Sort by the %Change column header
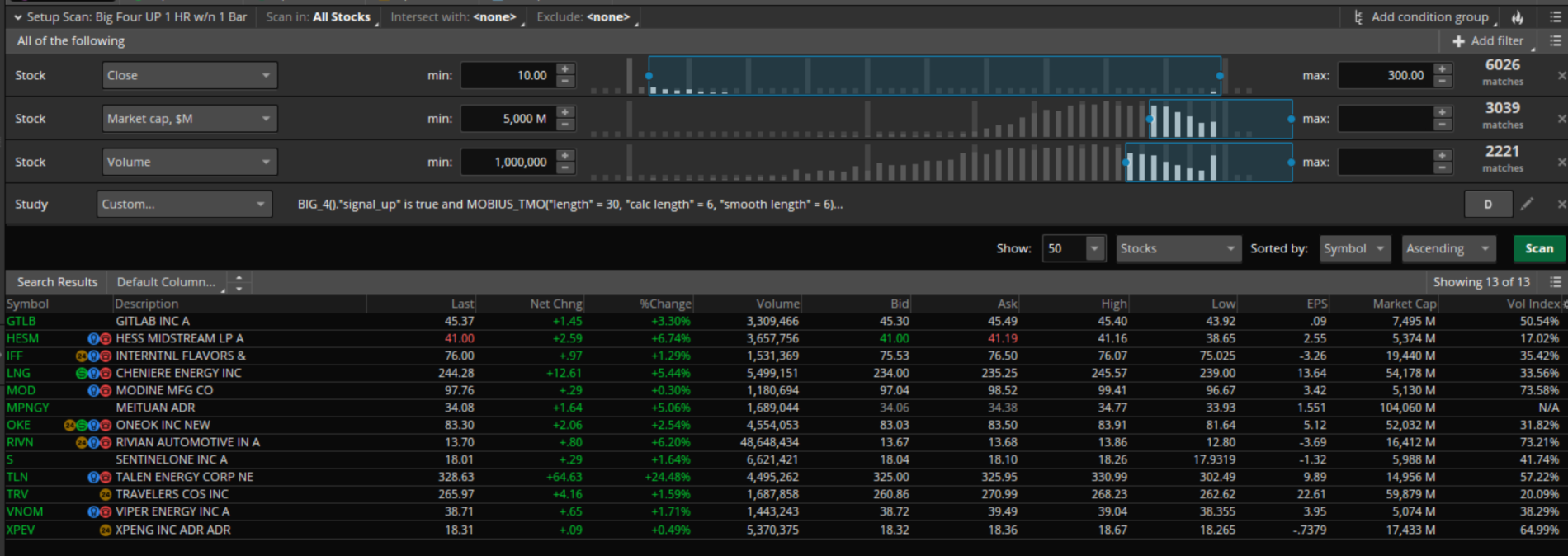Image resolution: width=1568 pixels, height=556 pixels. click(665, 304)
